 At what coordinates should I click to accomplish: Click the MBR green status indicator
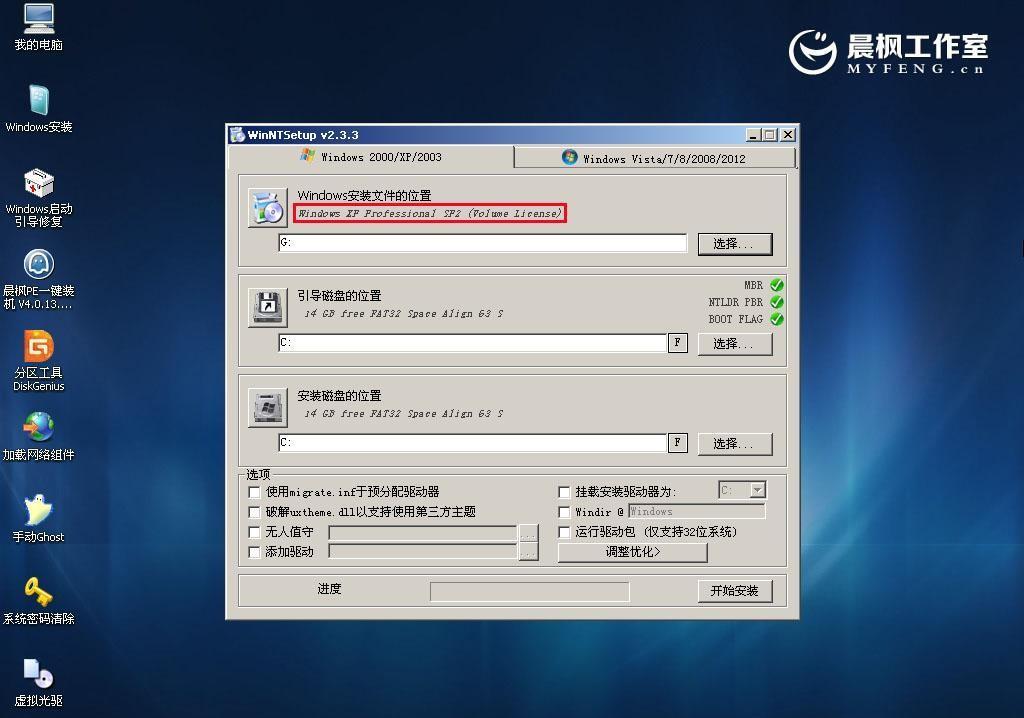click(x=776, y=285)
